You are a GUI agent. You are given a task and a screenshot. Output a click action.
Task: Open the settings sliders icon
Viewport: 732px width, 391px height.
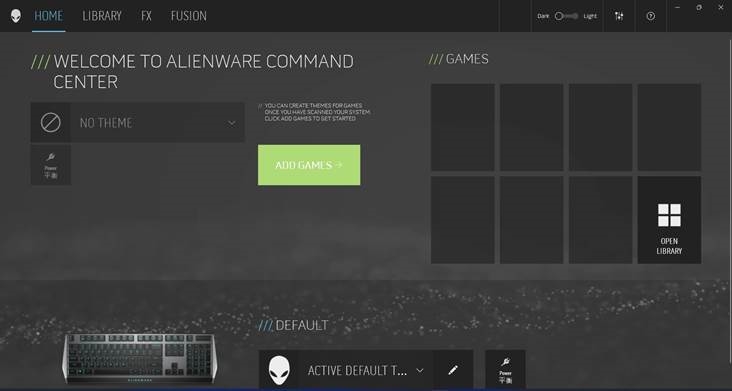click(x=619, y=16)
